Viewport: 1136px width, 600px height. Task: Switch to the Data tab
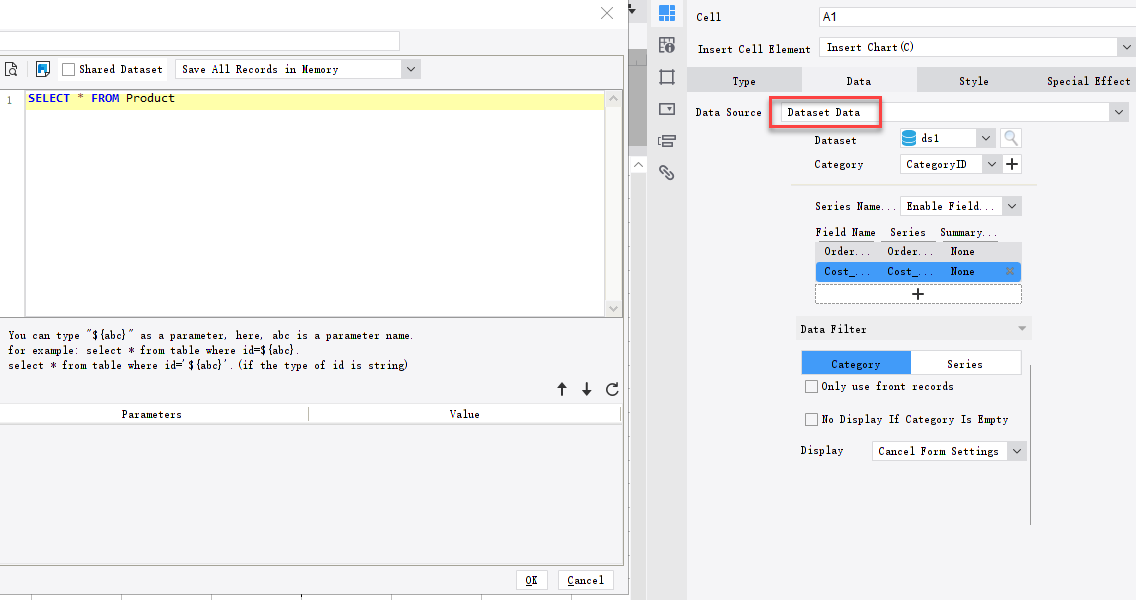tap(859, 81)
